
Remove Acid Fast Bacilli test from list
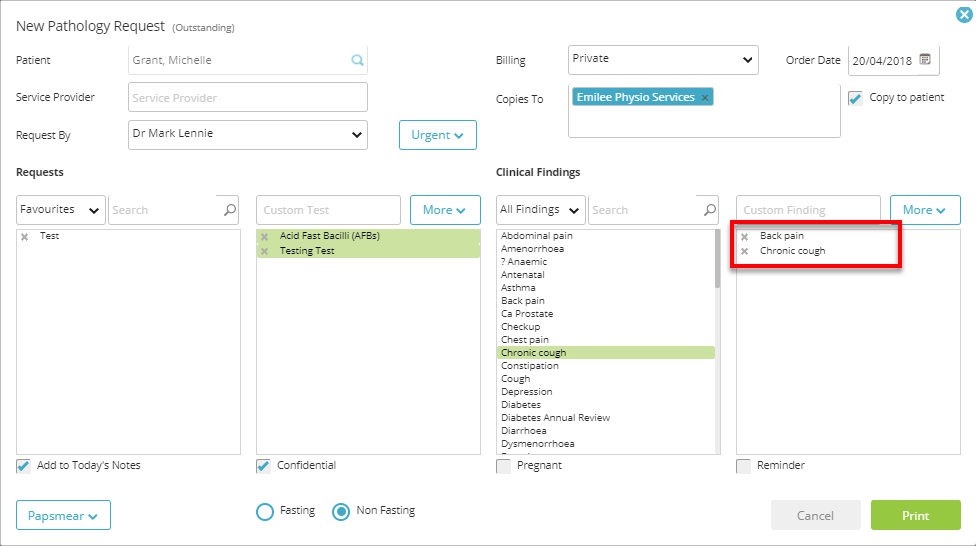coord(265,237)
